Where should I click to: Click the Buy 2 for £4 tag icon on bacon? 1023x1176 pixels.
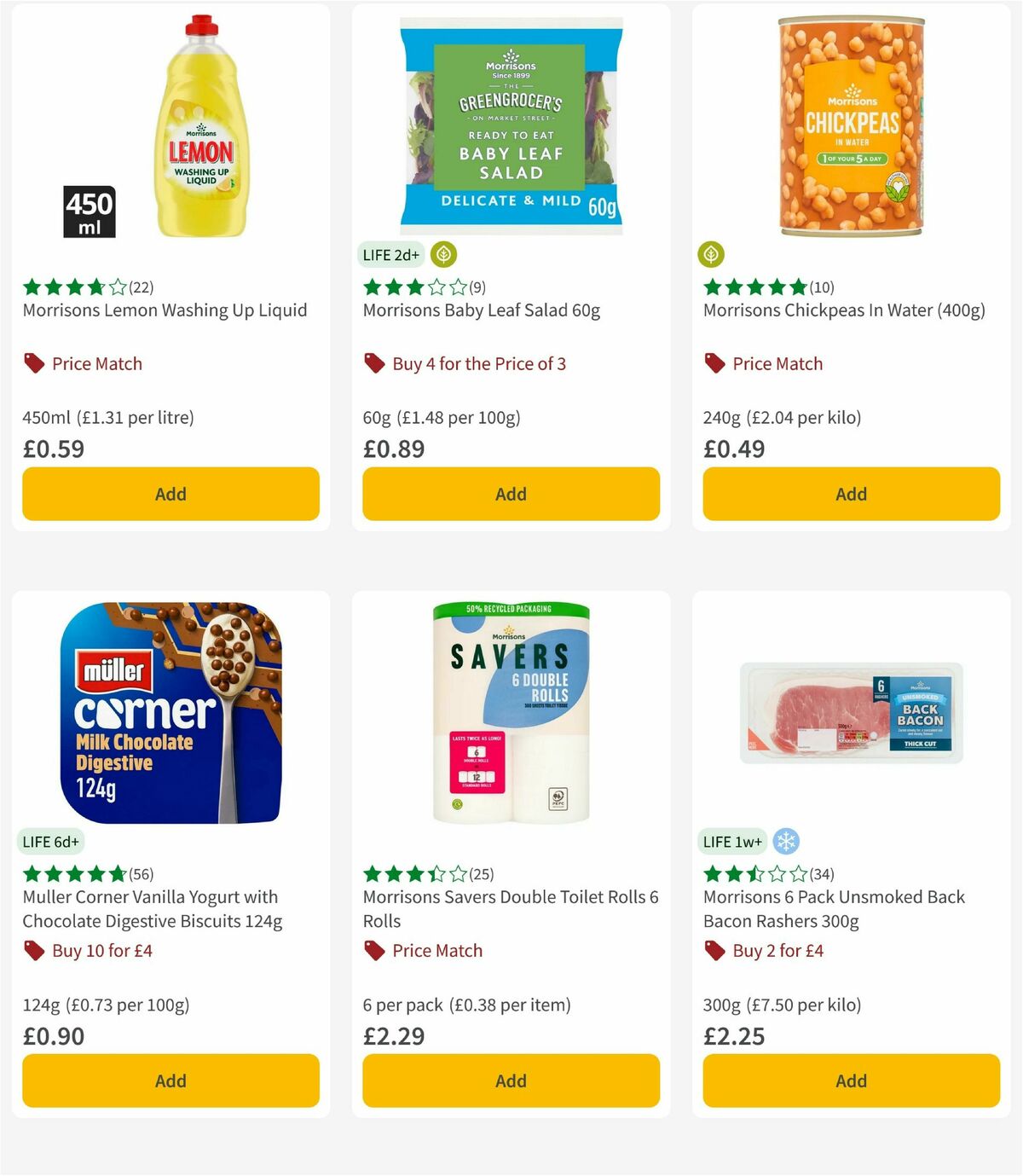(714, 949)
